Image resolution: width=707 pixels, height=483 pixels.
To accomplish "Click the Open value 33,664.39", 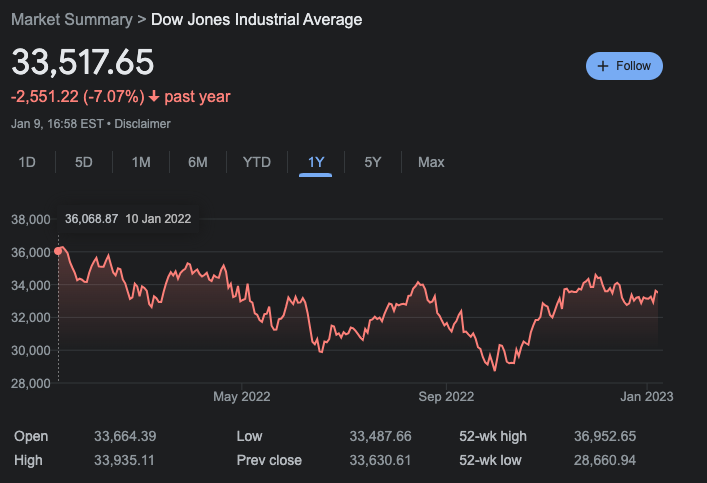I will coord(125,436).
